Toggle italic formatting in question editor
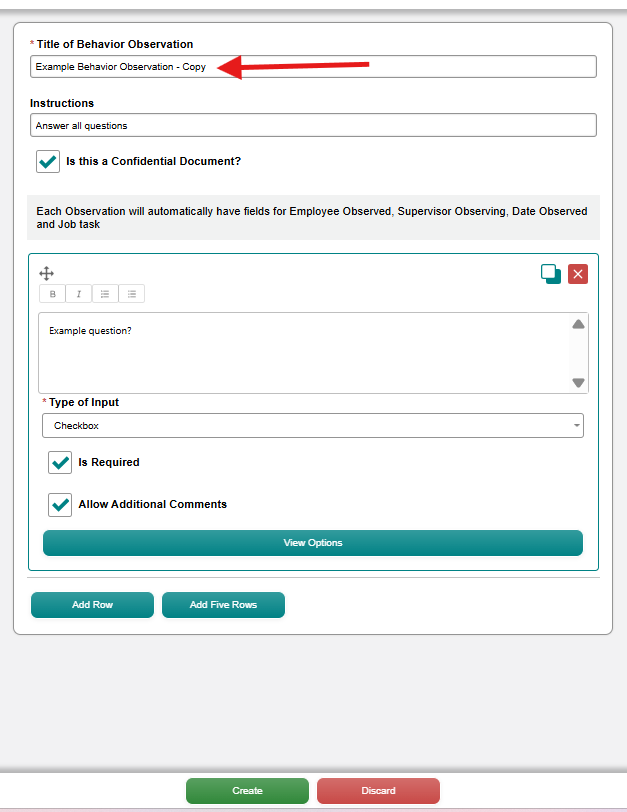Image resolution: width=627 pixels, height=812 pixels. tap(79, 294)
